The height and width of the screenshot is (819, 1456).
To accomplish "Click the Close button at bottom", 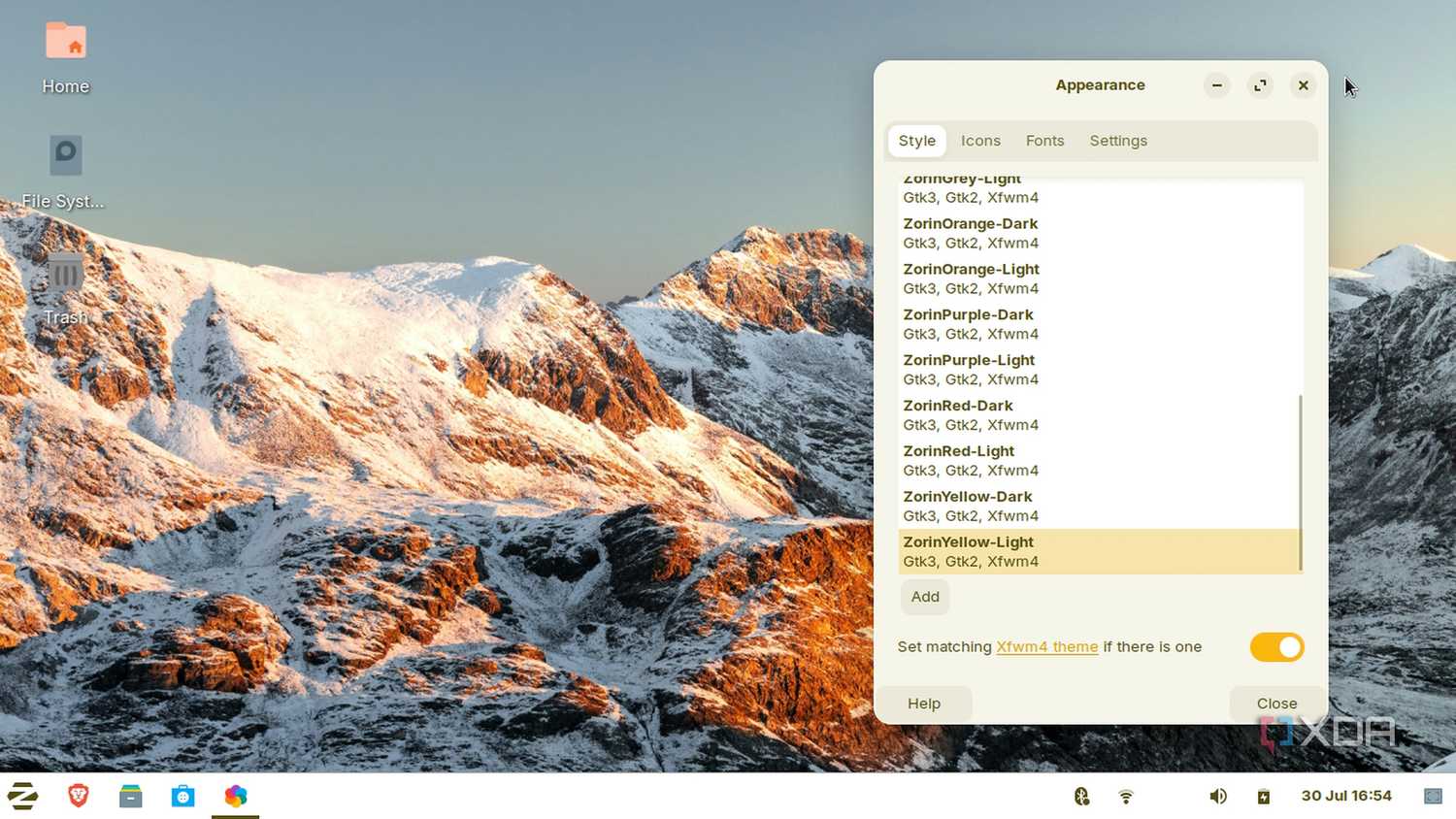I will (1276, 704).
